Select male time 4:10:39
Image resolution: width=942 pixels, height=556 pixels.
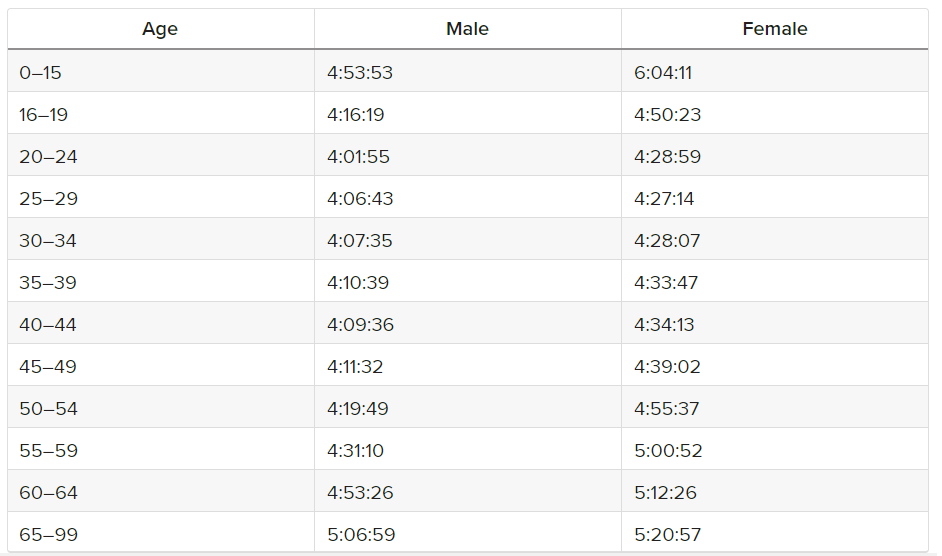pyautogui.click(x=358, y=283)
